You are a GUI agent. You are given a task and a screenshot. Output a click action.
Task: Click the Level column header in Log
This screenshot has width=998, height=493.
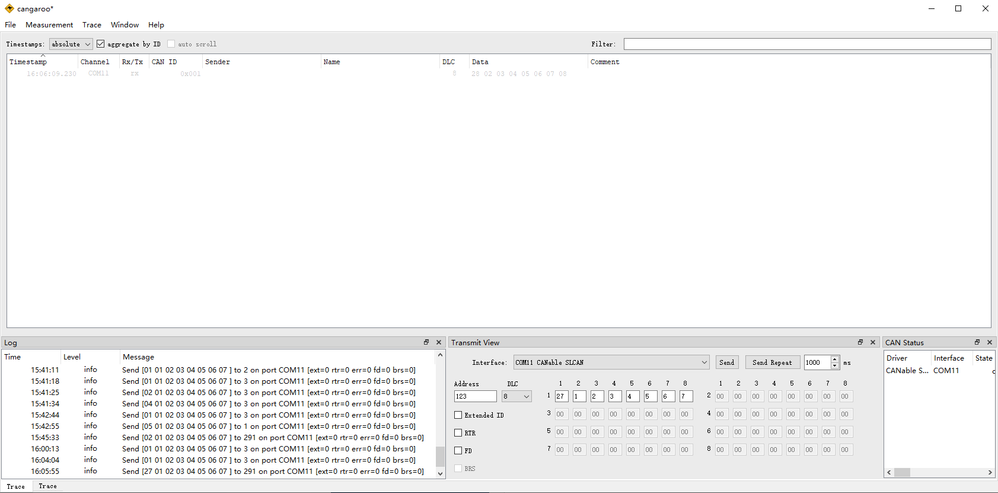click(90, 357)
